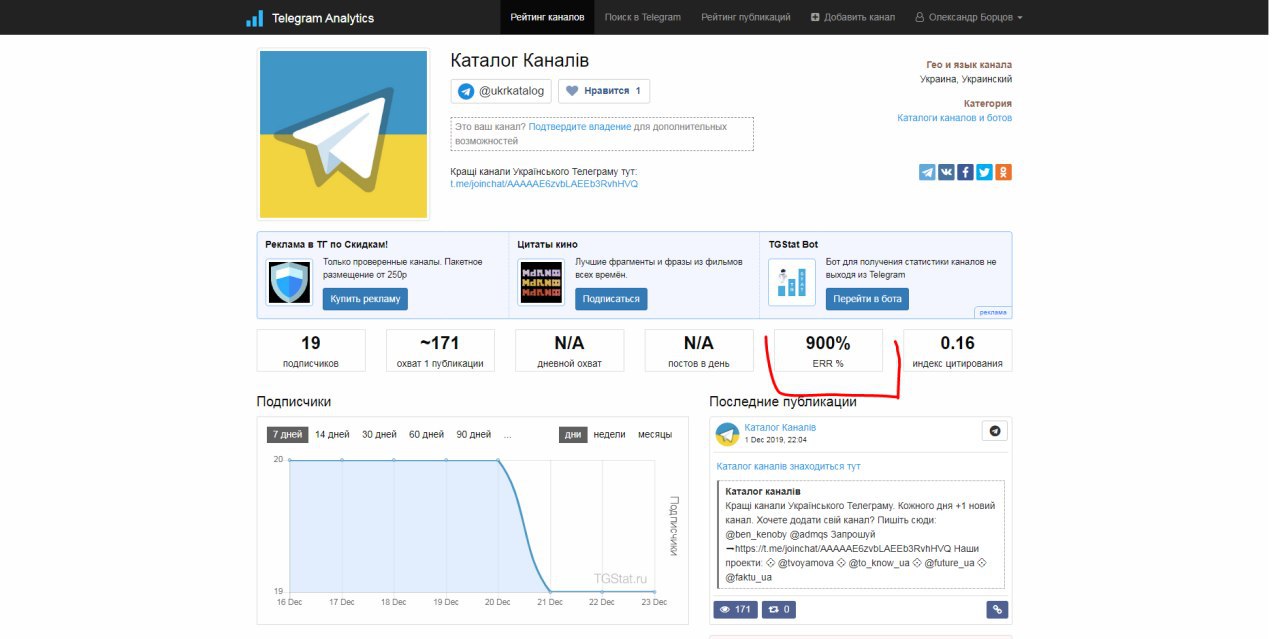Click the Подписаться button

(611, 299)
